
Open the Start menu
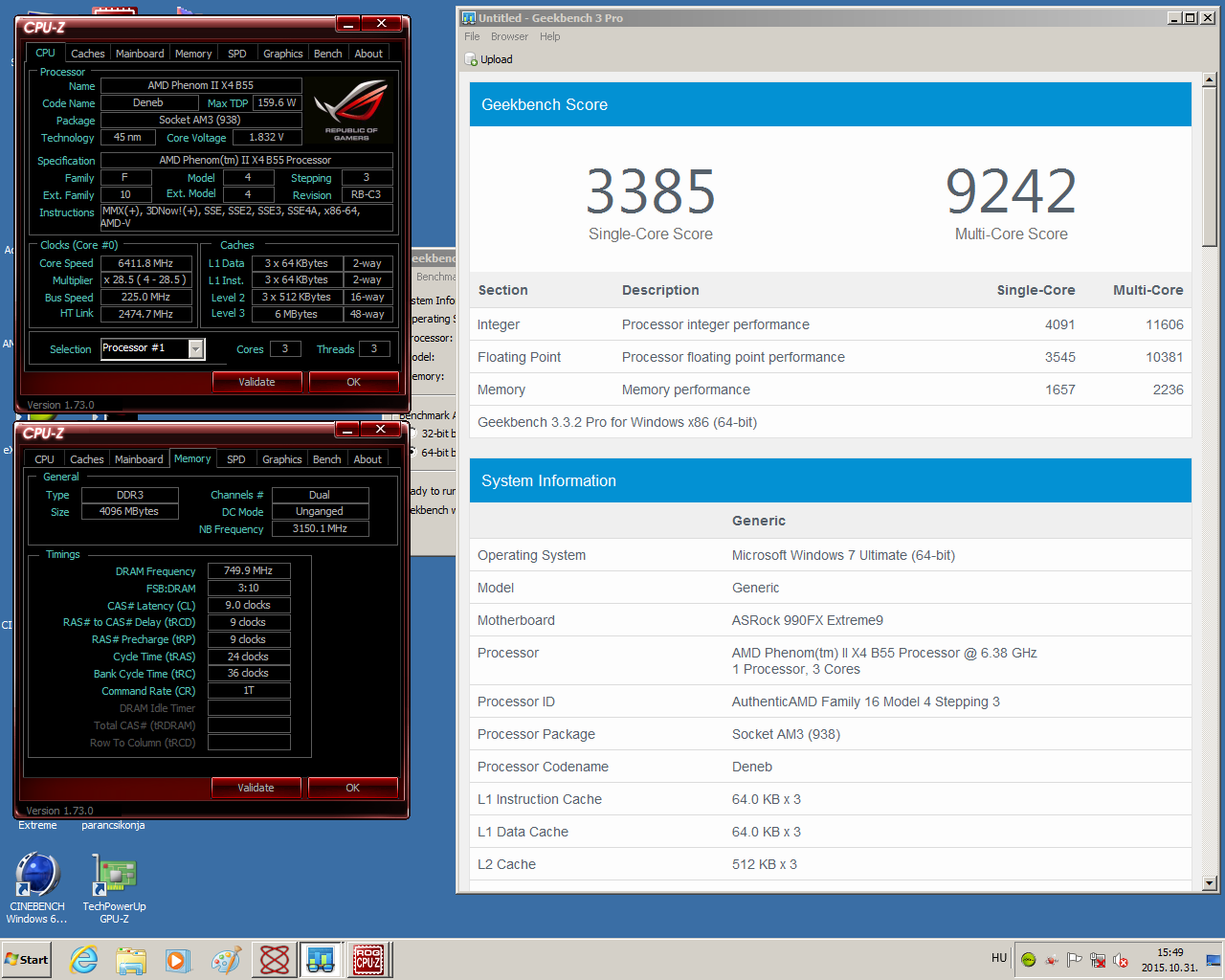click(27, 960)
